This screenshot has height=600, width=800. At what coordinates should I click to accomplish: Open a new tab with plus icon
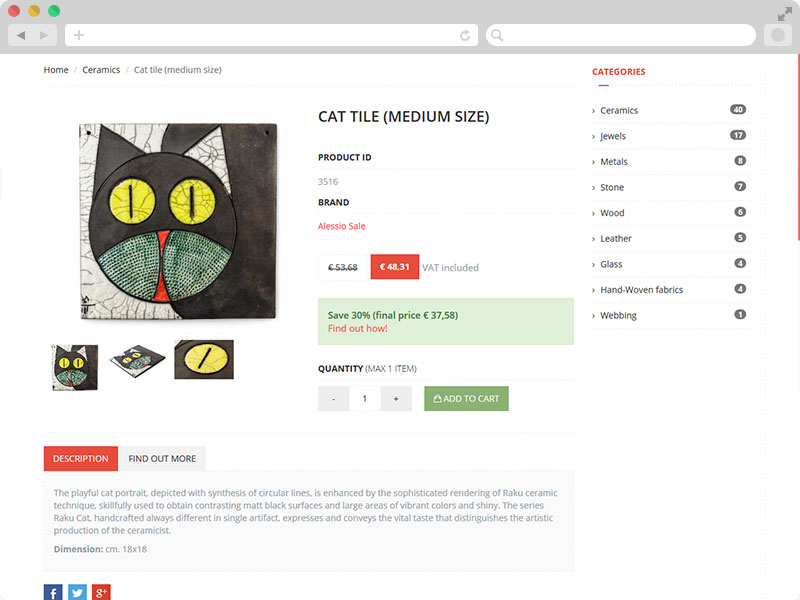79,35
